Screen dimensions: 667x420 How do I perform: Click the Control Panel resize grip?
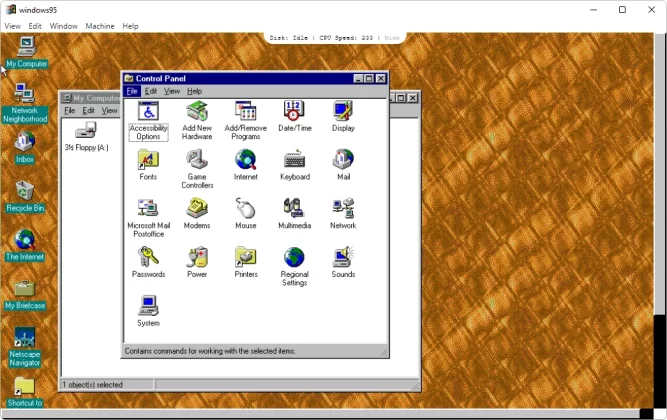[383, 351]
